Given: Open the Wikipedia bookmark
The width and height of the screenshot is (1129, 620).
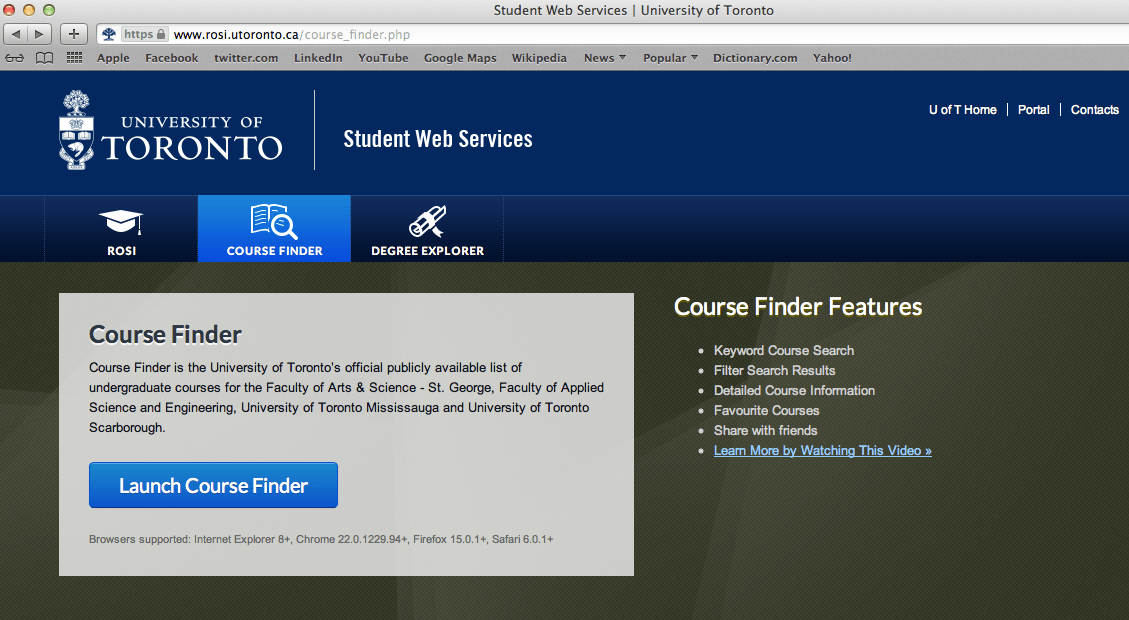Looking at the screenshot, I should [x=539, y=58].
